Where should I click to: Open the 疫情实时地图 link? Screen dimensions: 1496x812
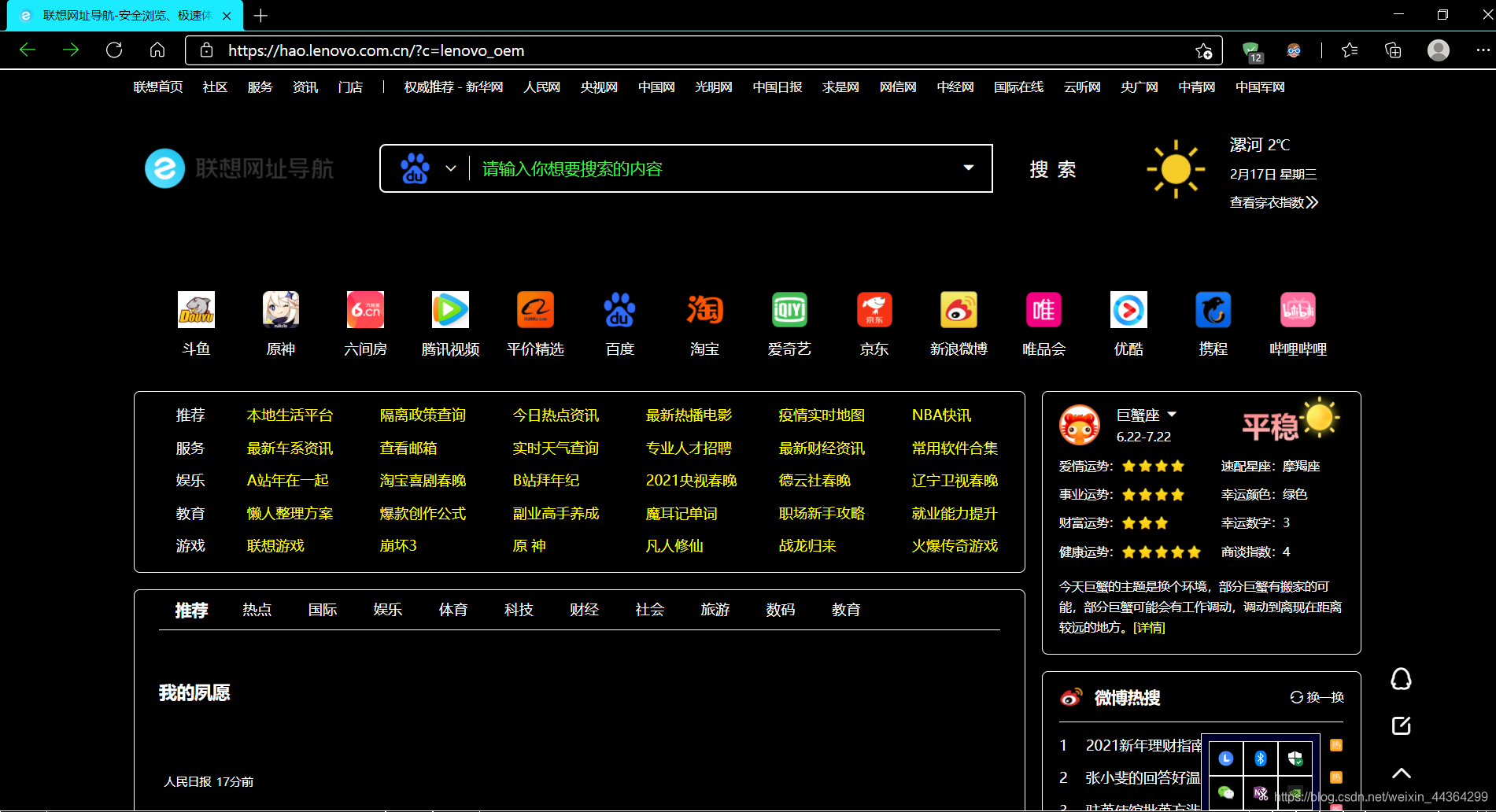click(822, 415)
